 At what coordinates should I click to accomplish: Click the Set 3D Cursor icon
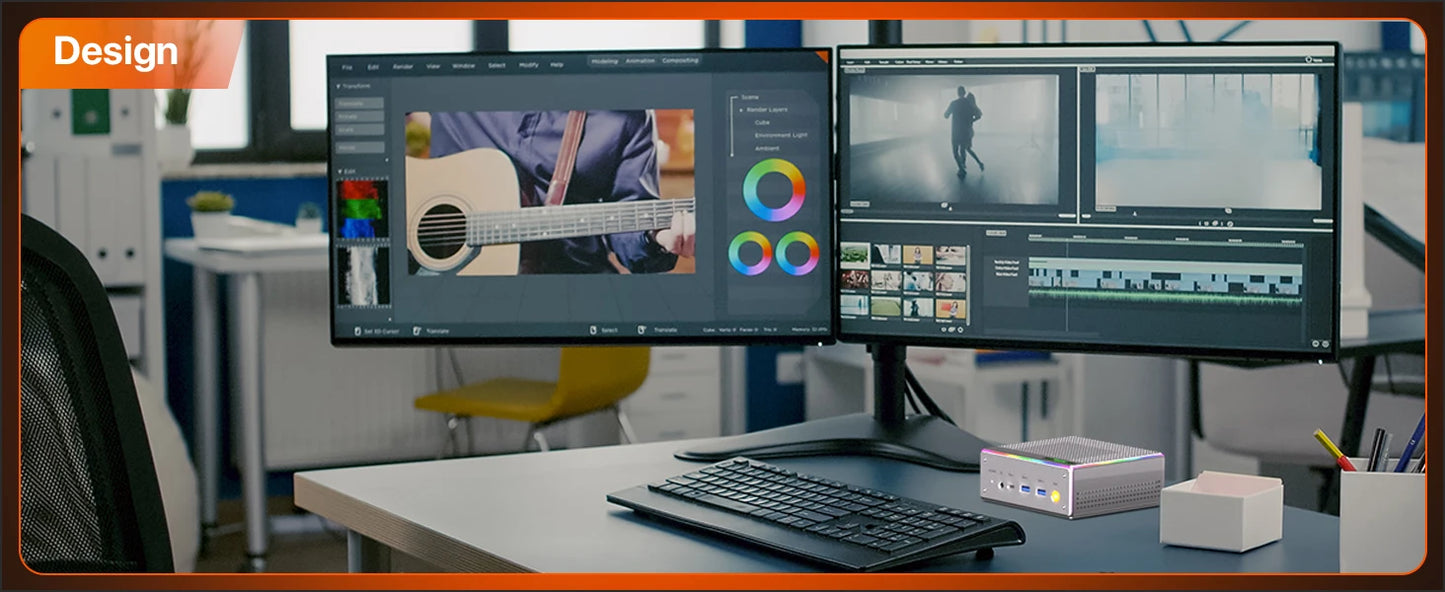tap(356, 330)
